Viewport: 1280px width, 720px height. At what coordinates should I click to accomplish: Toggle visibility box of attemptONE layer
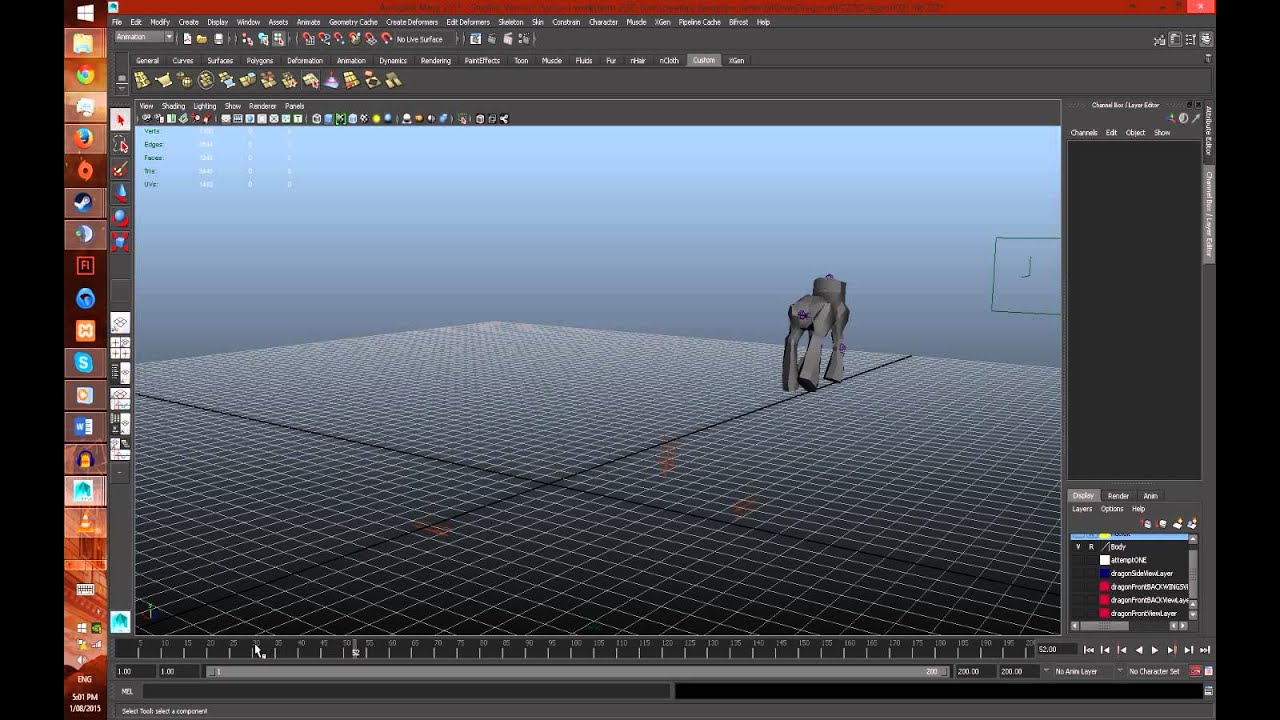coord(1078,560)
